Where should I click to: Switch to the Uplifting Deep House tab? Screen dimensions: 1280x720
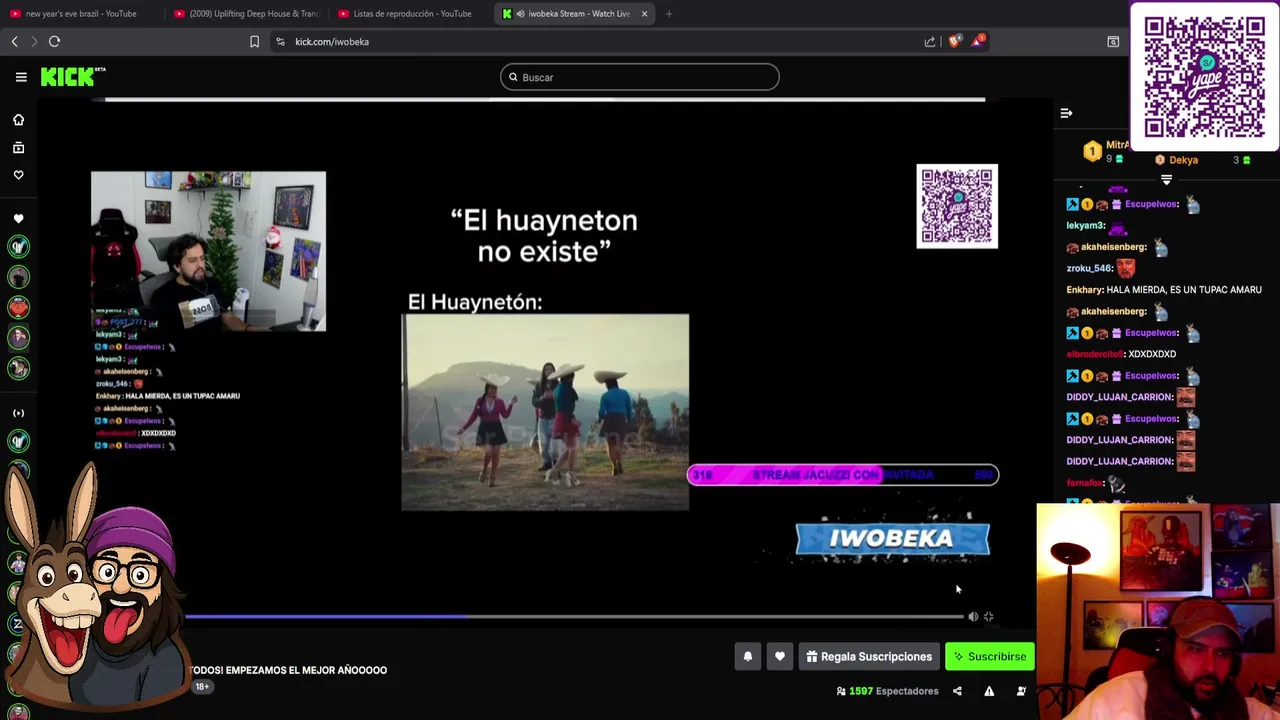tap(246, 14)
